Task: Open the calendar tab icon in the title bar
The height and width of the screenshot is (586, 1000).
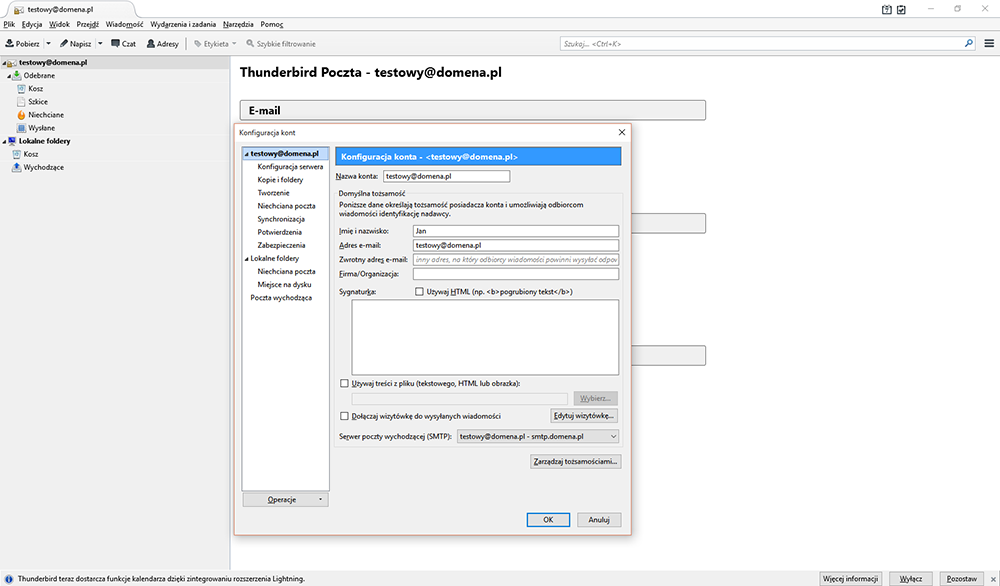Action: click(886, 10)
